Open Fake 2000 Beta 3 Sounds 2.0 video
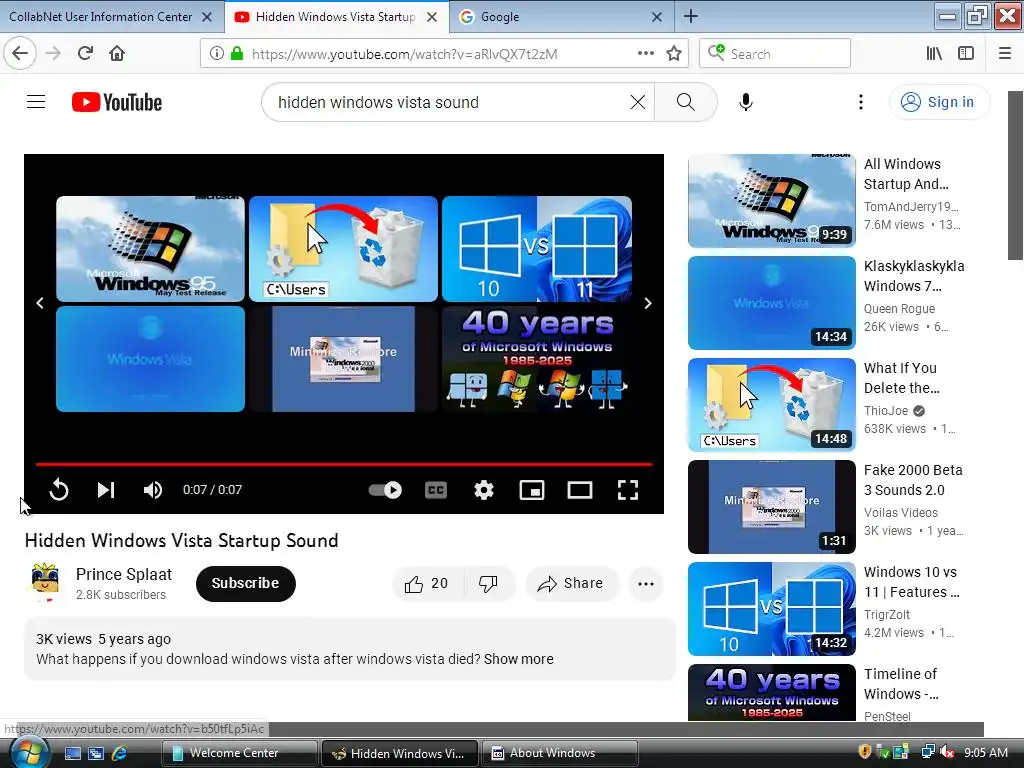The height and width of the screenshot is (768, 1024). 772,506
